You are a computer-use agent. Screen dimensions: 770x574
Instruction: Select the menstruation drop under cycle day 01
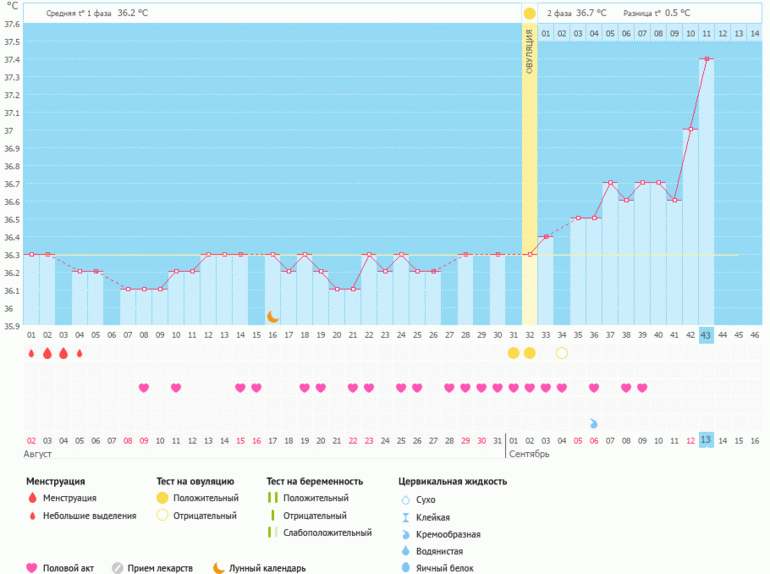31,353
